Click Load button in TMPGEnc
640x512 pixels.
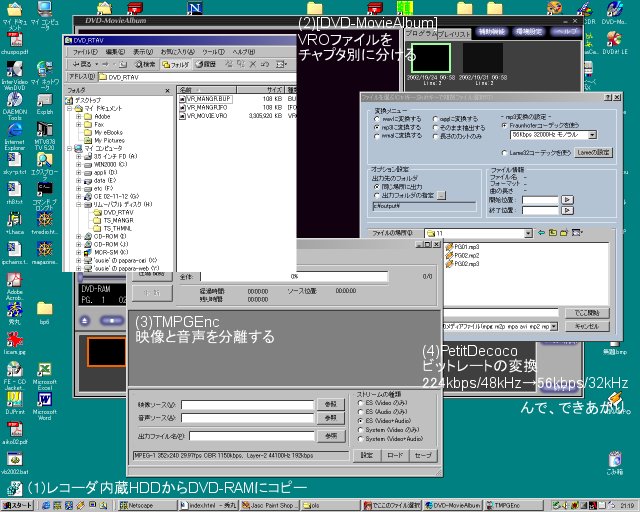(x=395, y=455)
